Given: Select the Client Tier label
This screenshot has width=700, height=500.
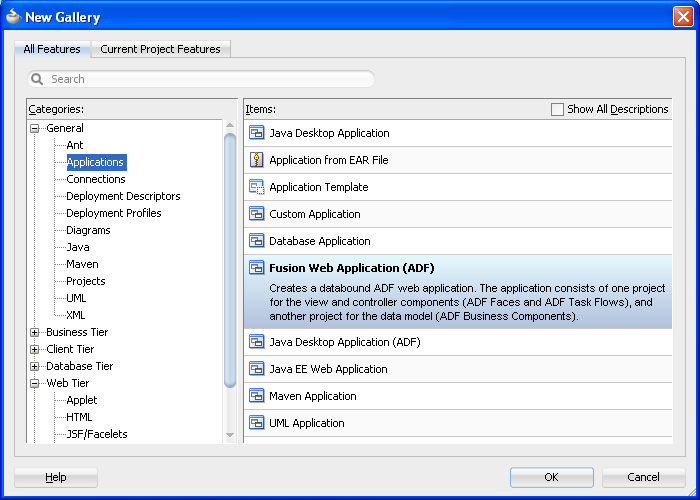Looking at the screenshot, I should coord(70,349).
